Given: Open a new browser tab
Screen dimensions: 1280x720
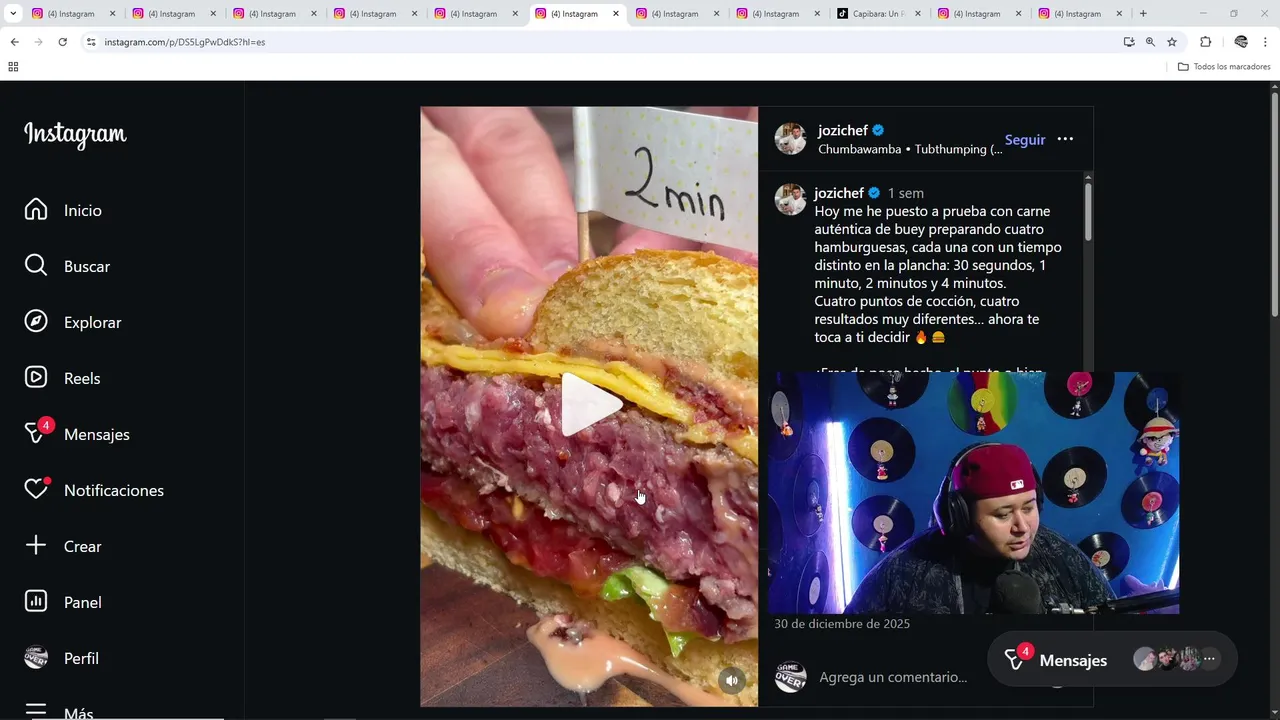Looking at the screenshot, I should click(1143, 14).
